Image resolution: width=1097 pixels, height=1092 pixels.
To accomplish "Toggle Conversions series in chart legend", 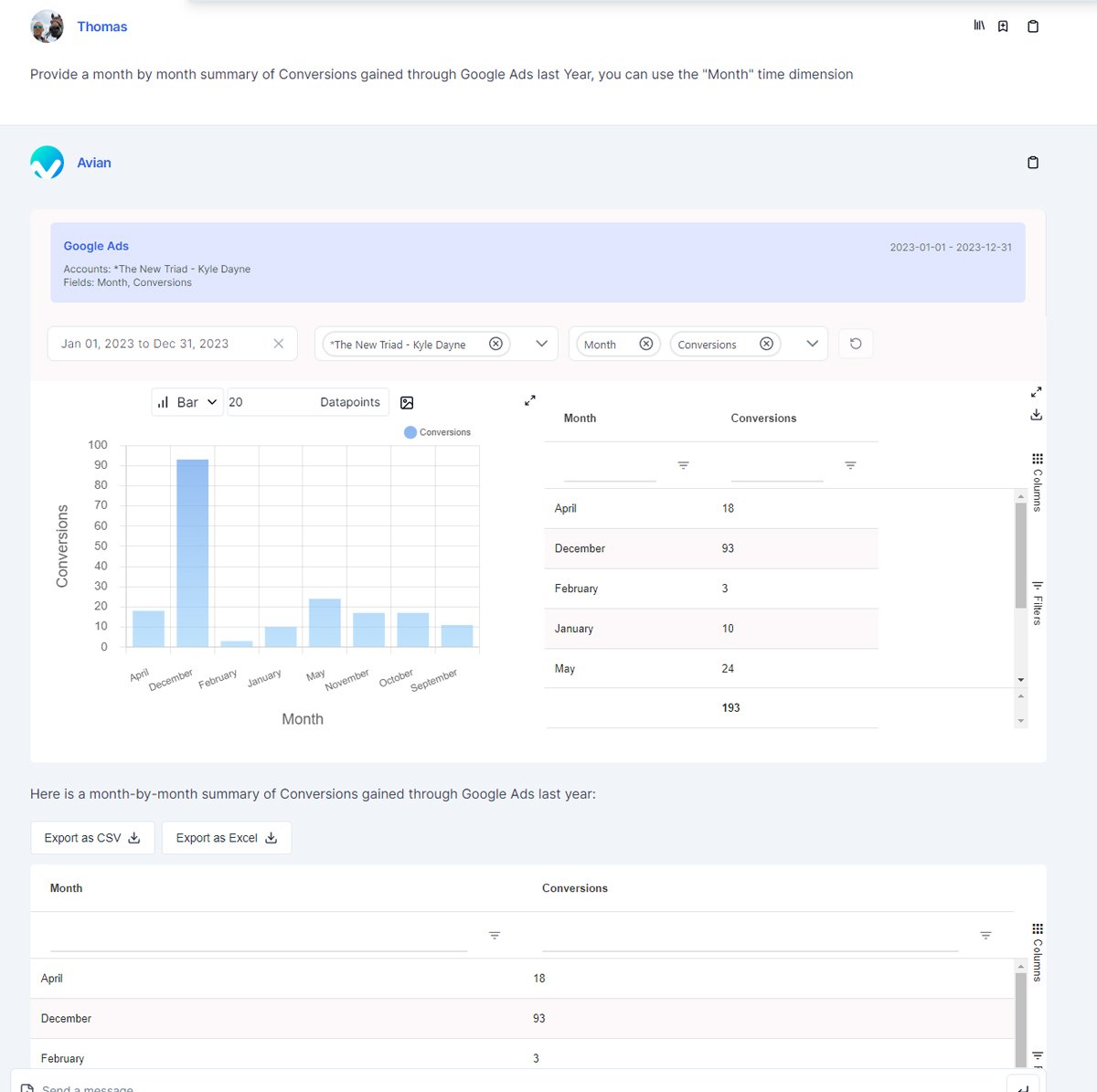I will [437, 432].
